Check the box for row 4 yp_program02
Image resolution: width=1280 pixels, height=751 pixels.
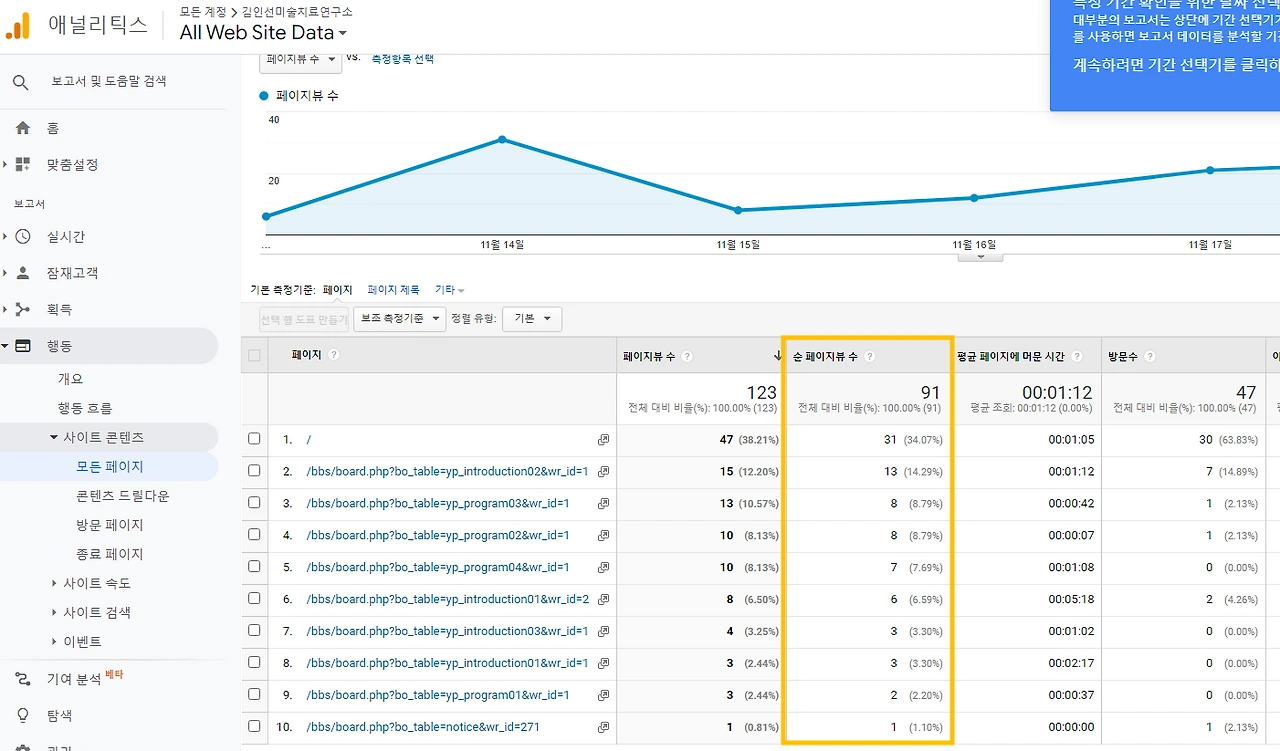[254, 535]
